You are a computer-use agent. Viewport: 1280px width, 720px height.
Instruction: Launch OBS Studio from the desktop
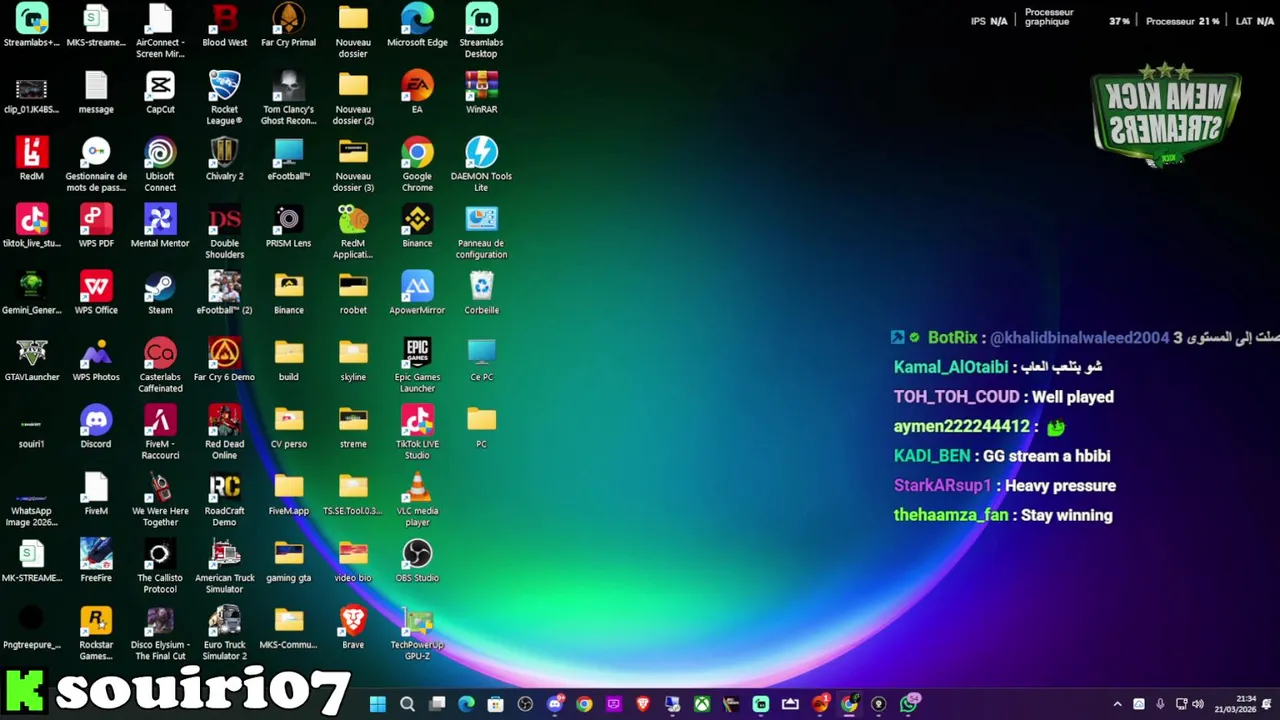tap(417, 562)
